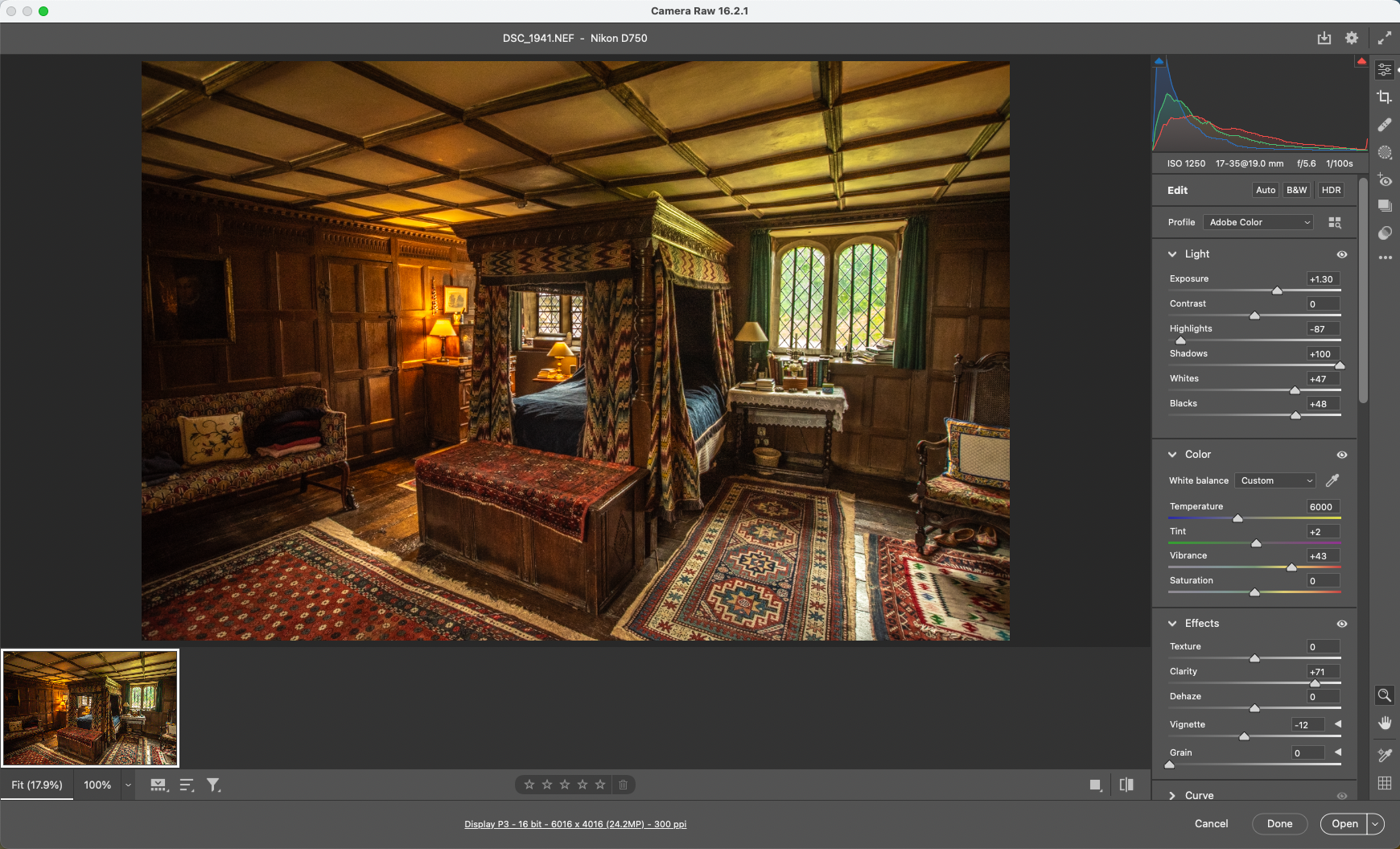
Task: Rate the photo three stars
Action: pos(565,785)
